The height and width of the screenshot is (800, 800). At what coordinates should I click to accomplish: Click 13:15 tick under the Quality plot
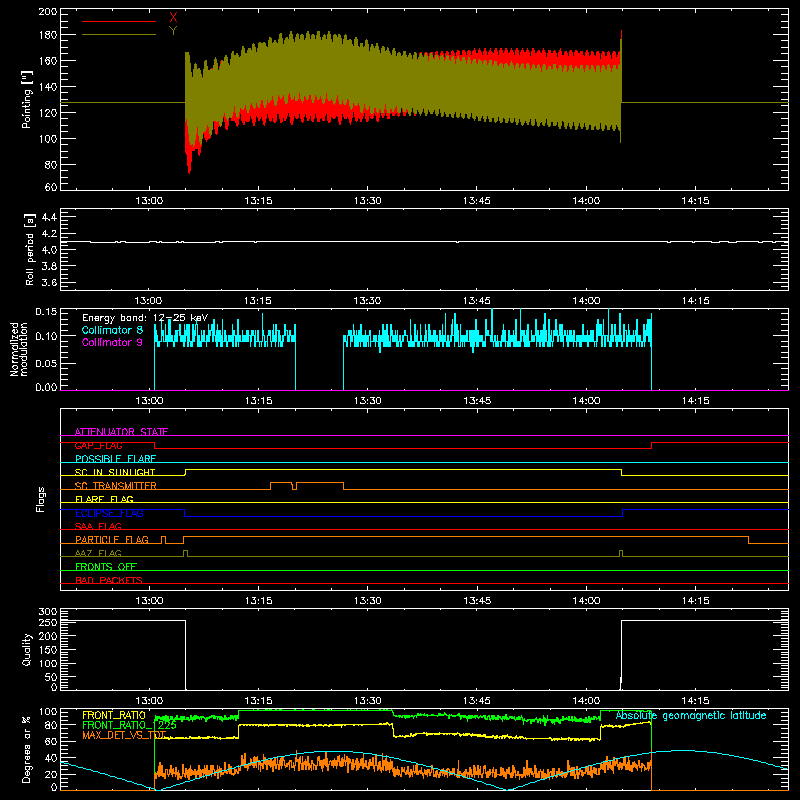[258, 701]
